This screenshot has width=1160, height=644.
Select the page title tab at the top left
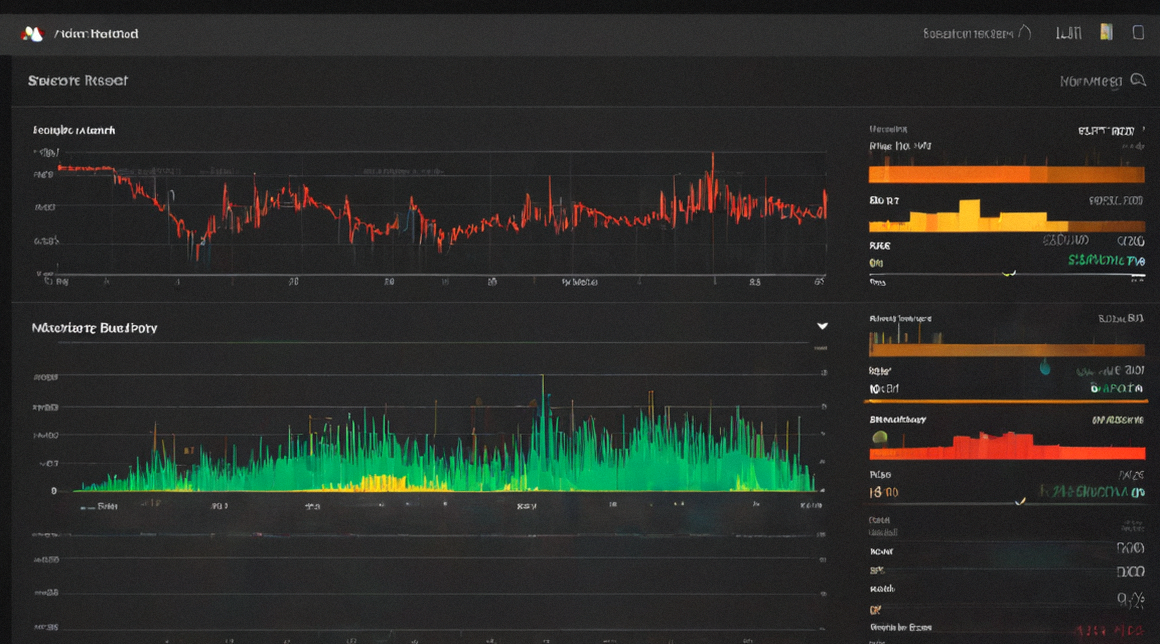click(78, 81)
